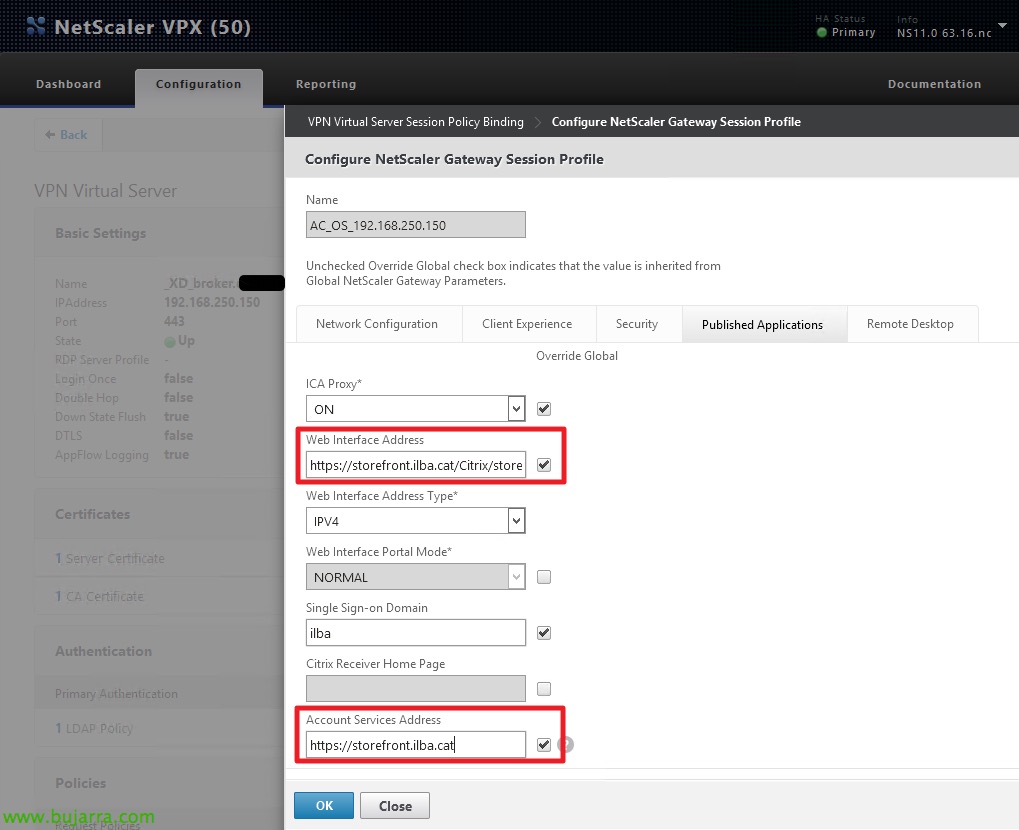Click the green Up state indicator
This screenshot has width=1019, height=830.
170,341
